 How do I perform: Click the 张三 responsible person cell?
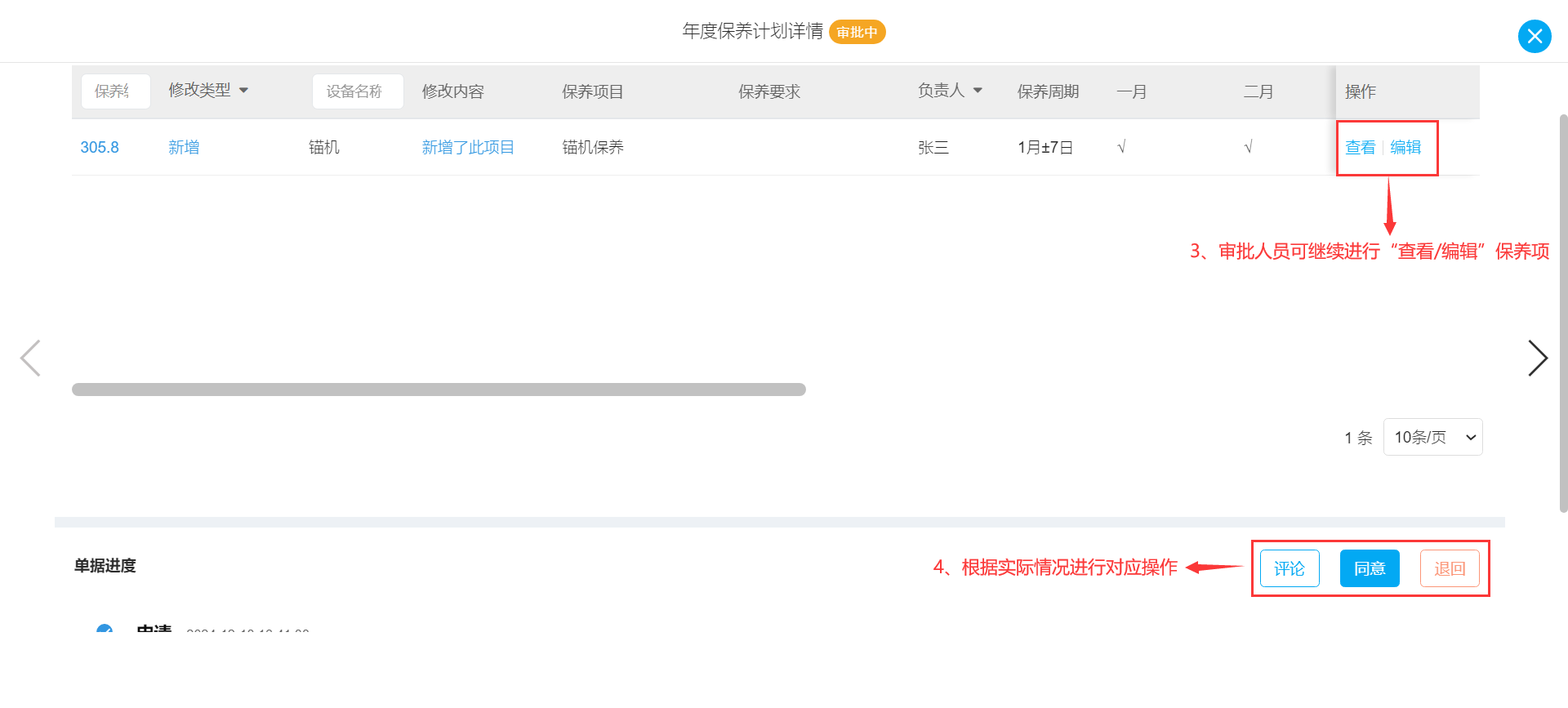coord(933,147)
